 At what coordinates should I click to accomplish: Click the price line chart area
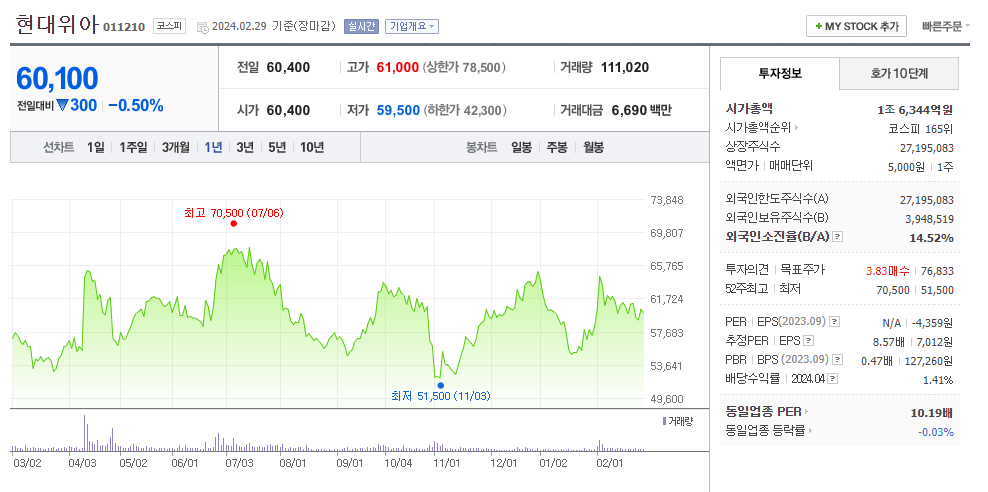(x=328, y=302)
